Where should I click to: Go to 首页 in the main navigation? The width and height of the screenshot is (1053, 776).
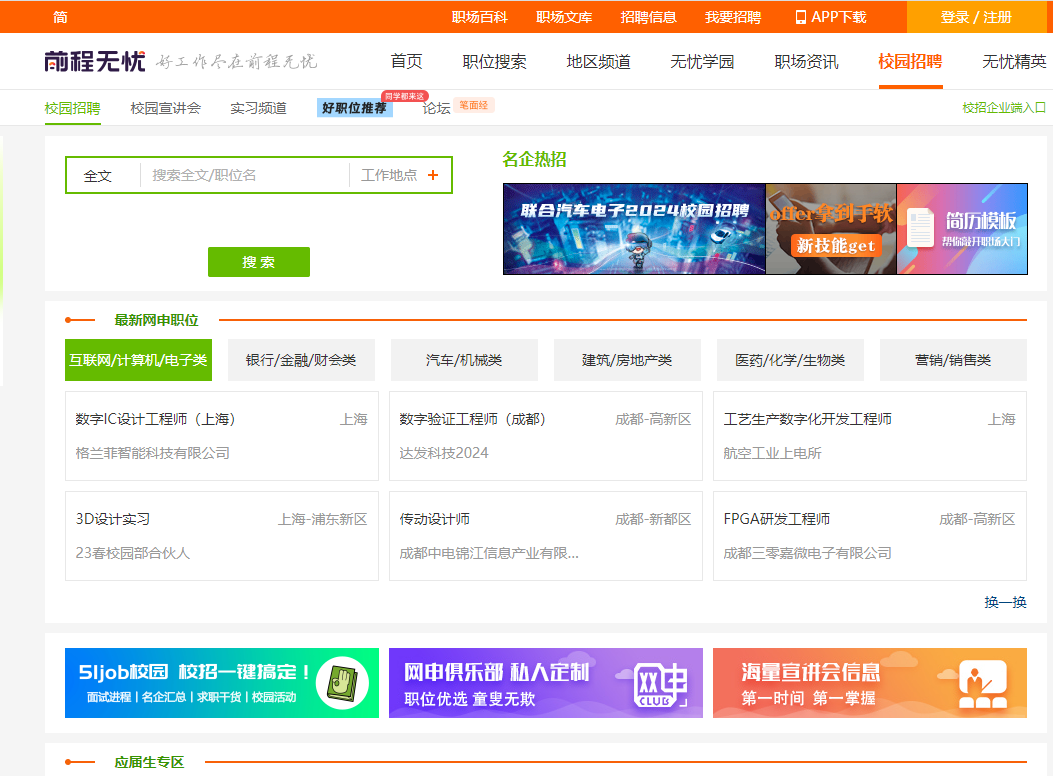pyautogui.click(x=407, y=62)
